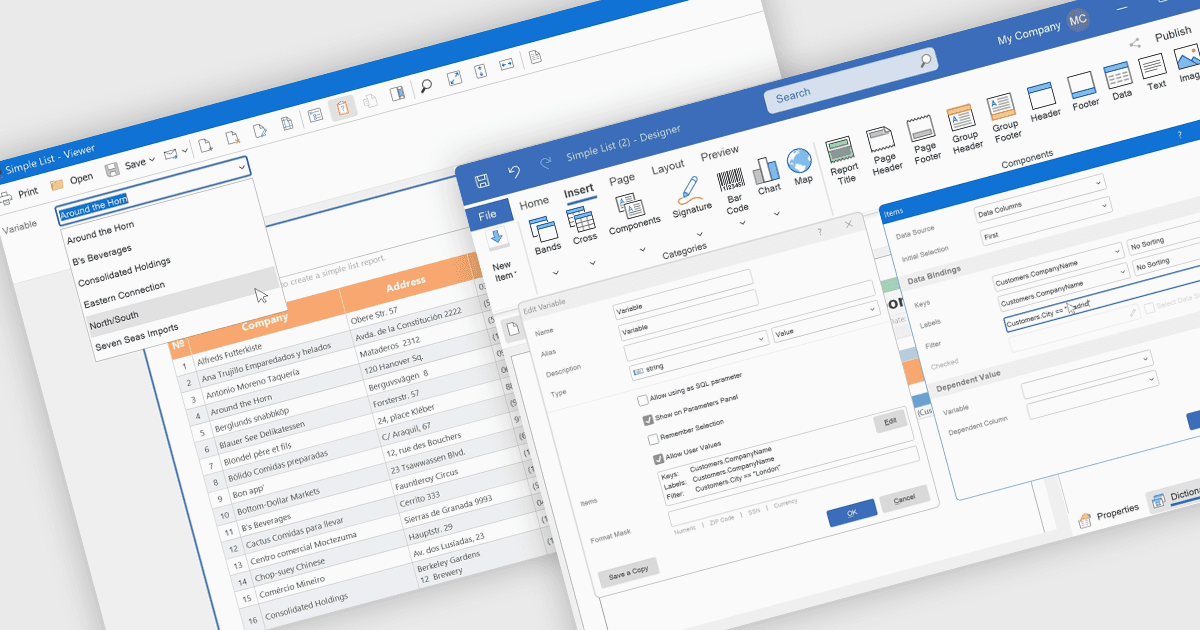Click the Redo arrow in Designer title bar

click(545, 164)
